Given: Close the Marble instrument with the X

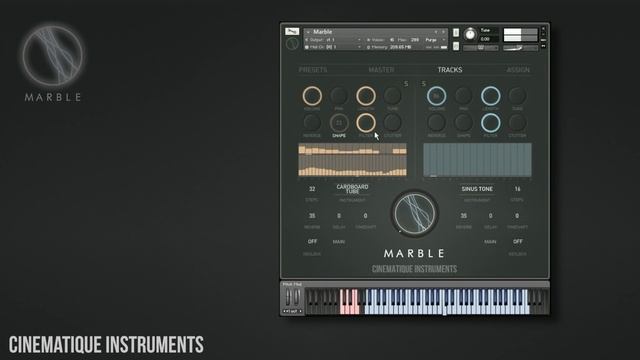Looking at the screenshot, I should click(x=543, y=29).
